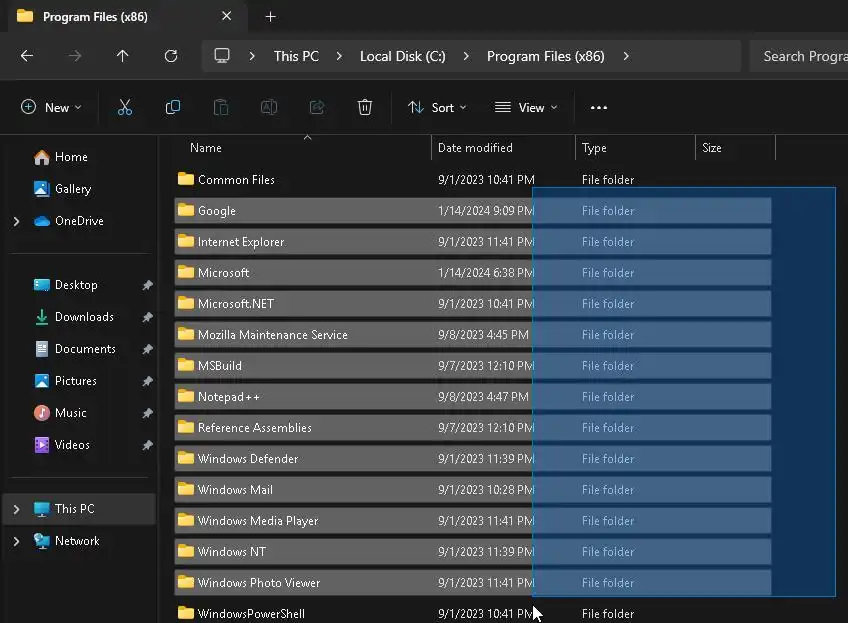
Task: Unpin Desktop using its pin icon
Action: 148,285
